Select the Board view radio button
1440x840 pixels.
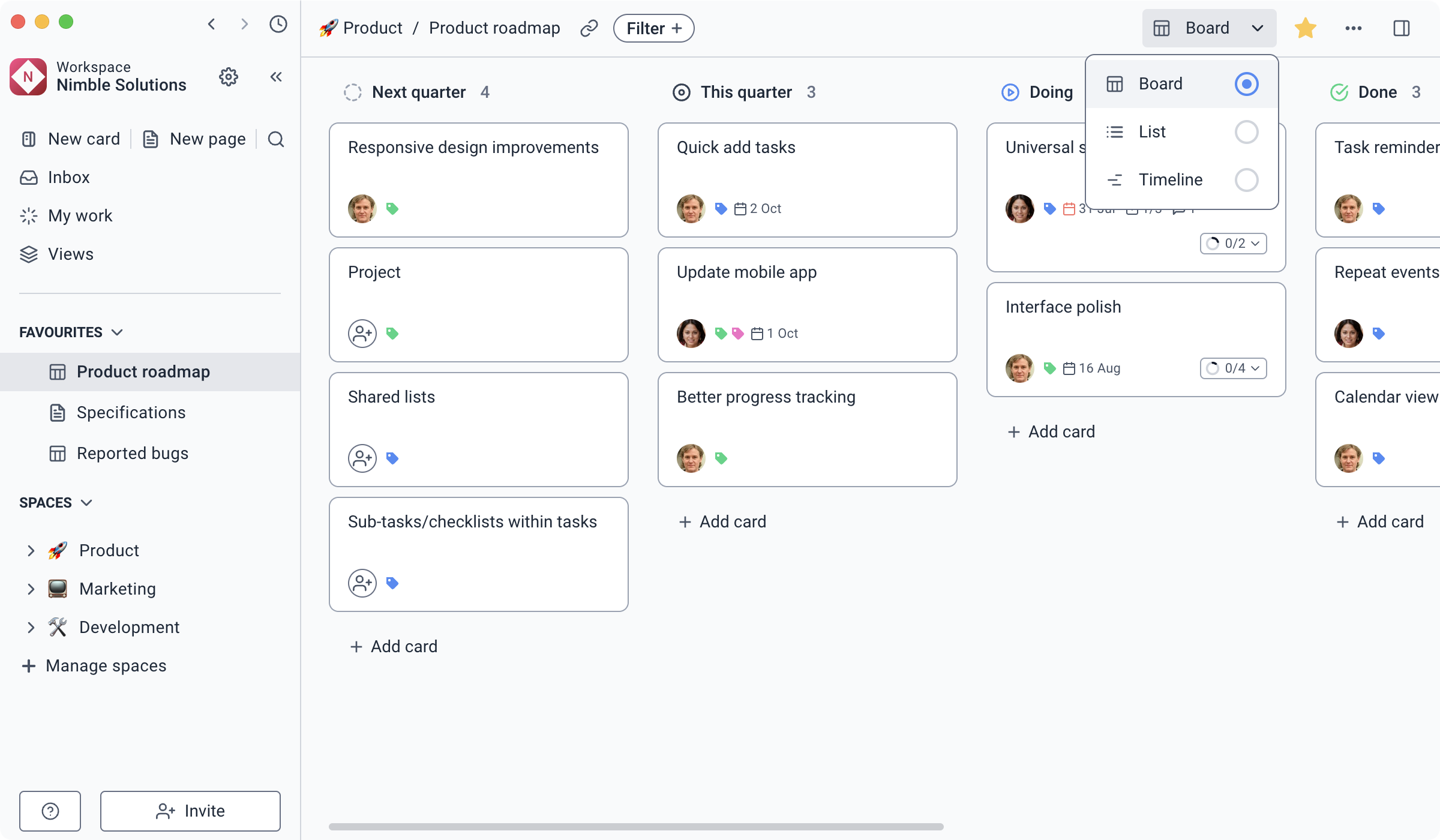pyautogui.click(x=1247, y=84)
